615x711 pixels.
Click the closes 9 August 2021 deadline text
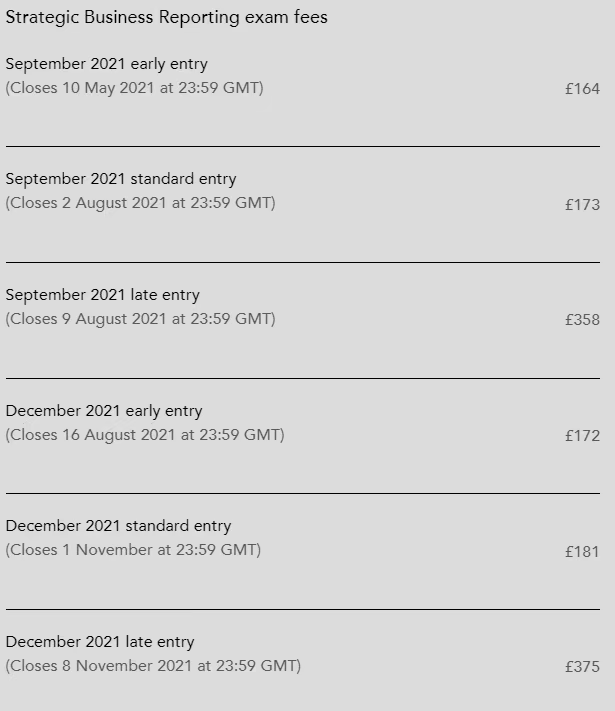coord(140,319)
